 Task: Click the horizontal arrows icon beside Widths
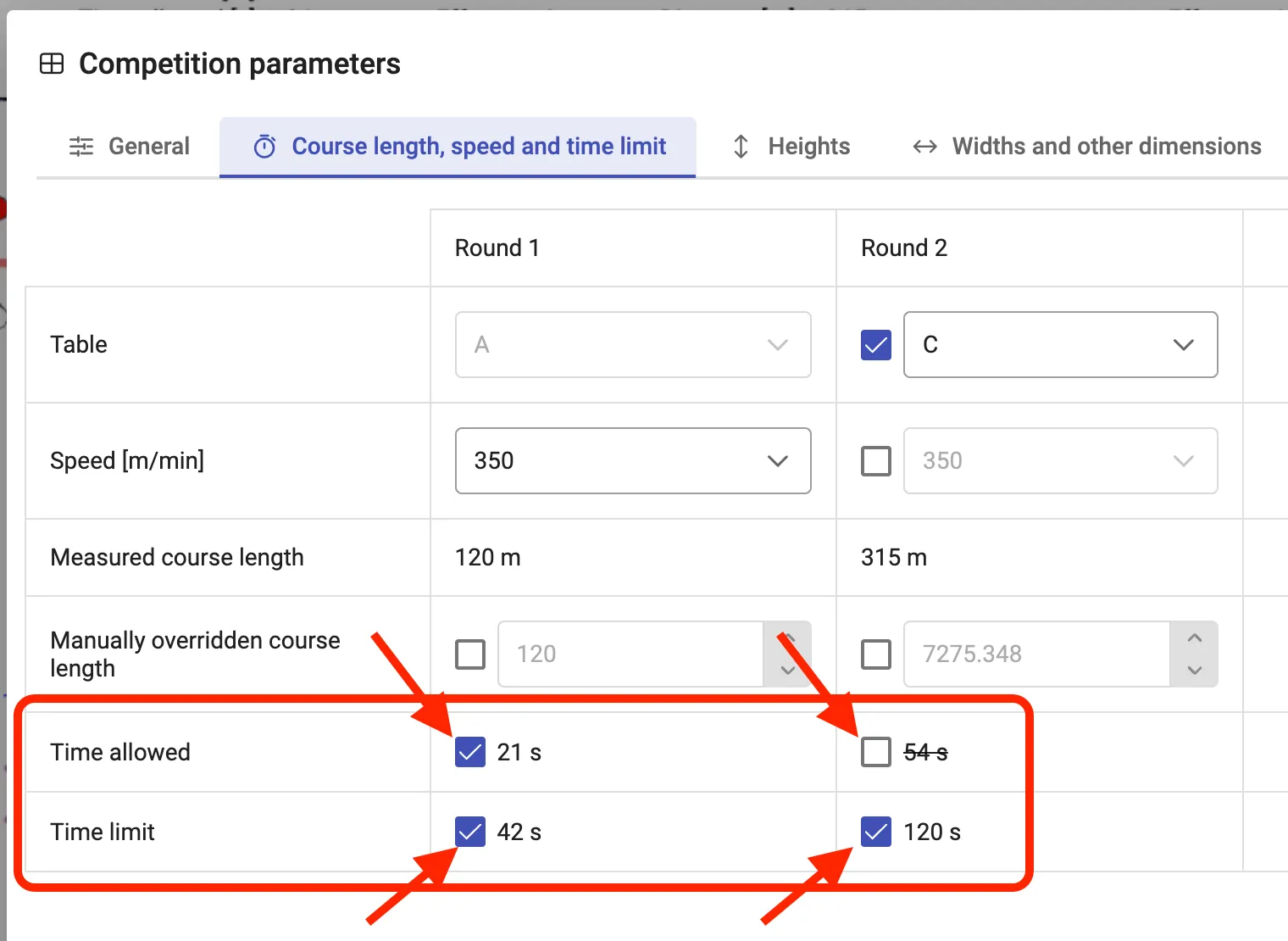tap(924, 147)
